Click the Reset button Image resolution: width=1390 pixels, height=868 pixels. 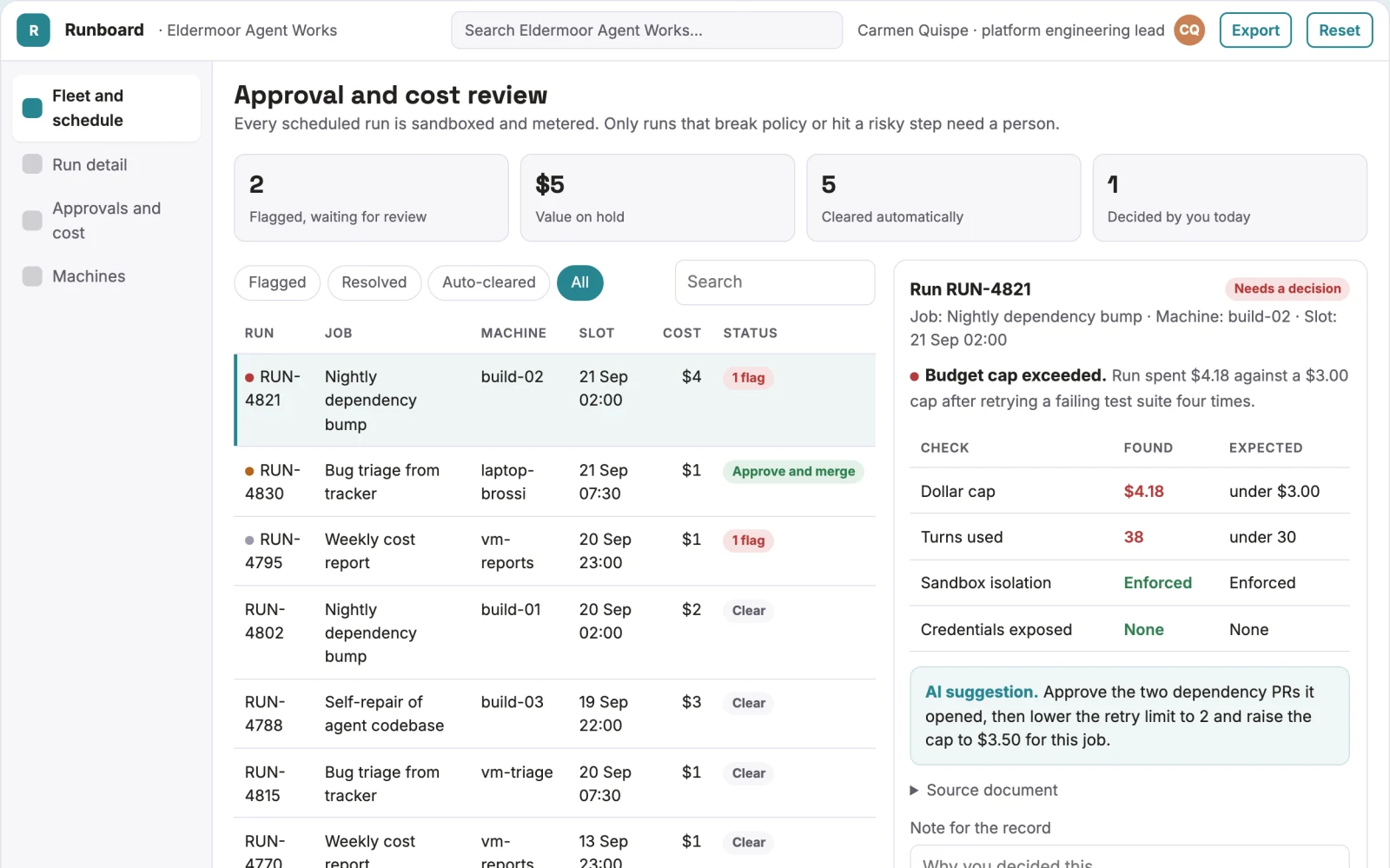(1339, 30)
